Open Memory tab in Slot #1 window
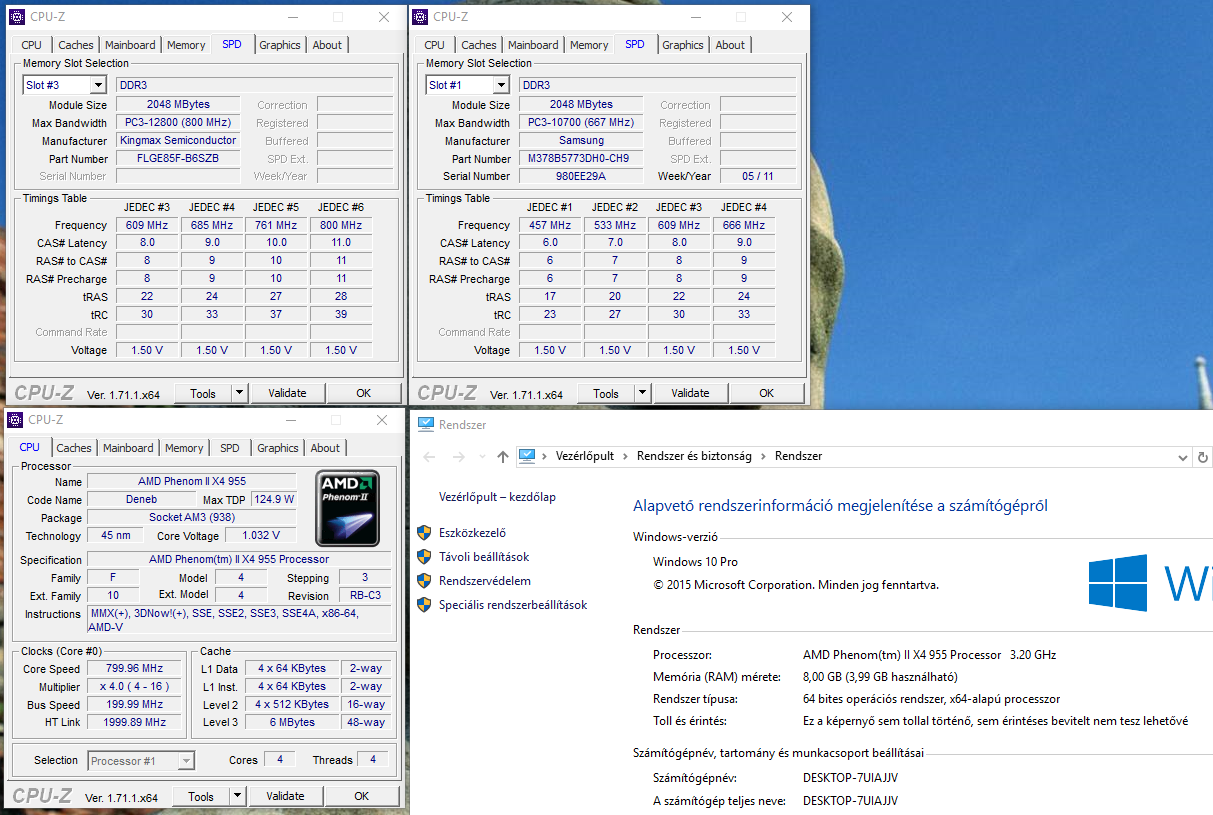Image resolution: width=1213 pixels, height=815 pixels. click(x=589, y=45)
